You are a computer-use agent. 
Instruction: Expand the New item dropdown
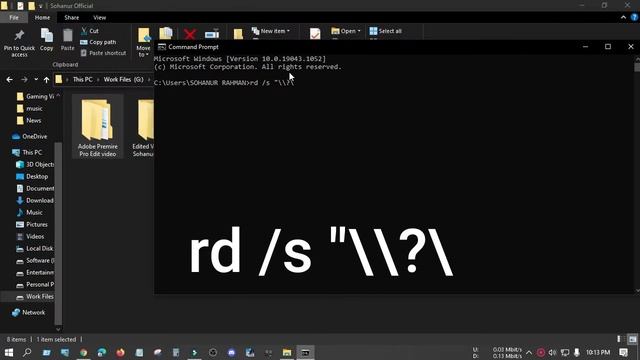[x=288, y=31]
